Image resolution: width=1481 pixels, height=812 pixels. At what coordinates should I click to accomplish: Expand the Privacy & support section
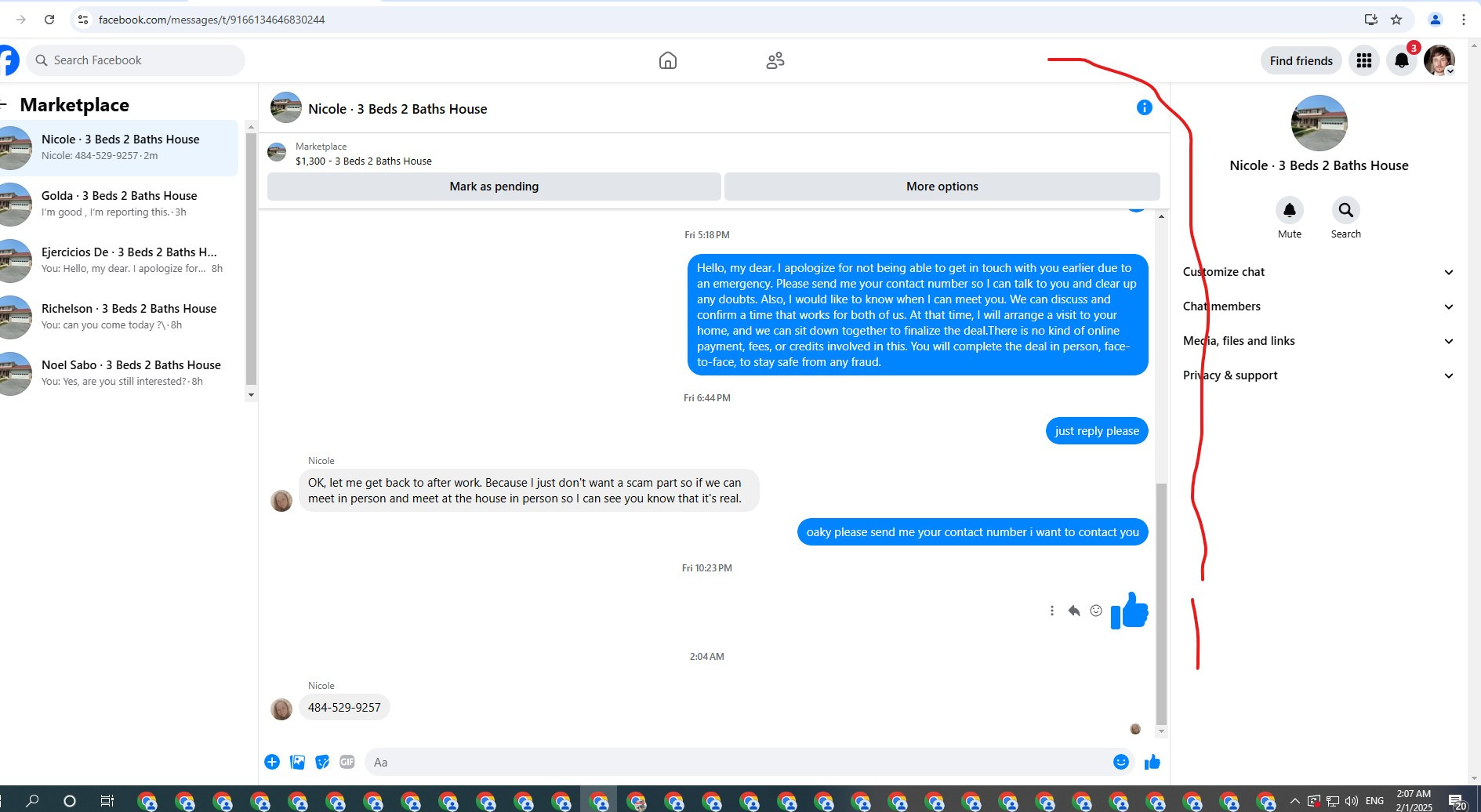pos(1319,375)
